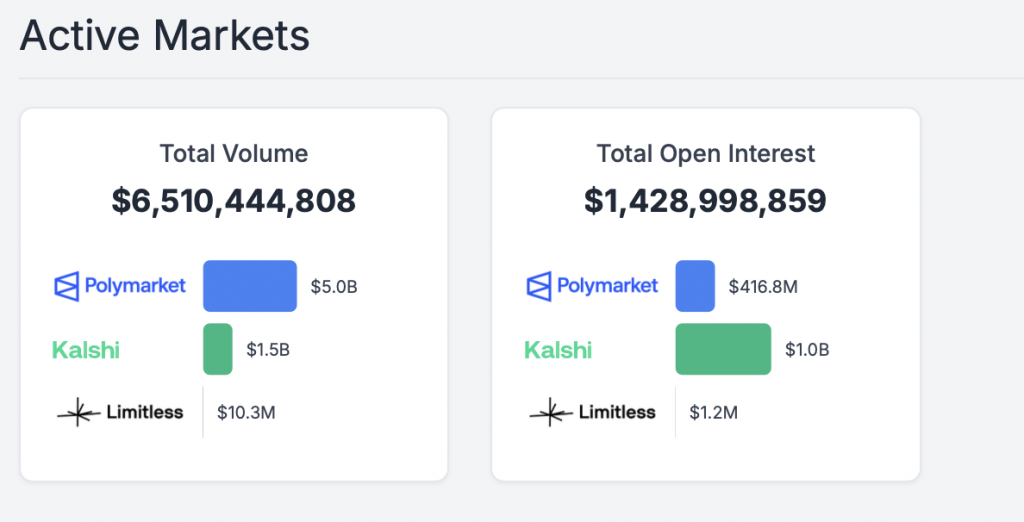Click the $1.2M Limitless open interest label
The height and width of the screenshot is (522, 1024).
click(713, 412)
